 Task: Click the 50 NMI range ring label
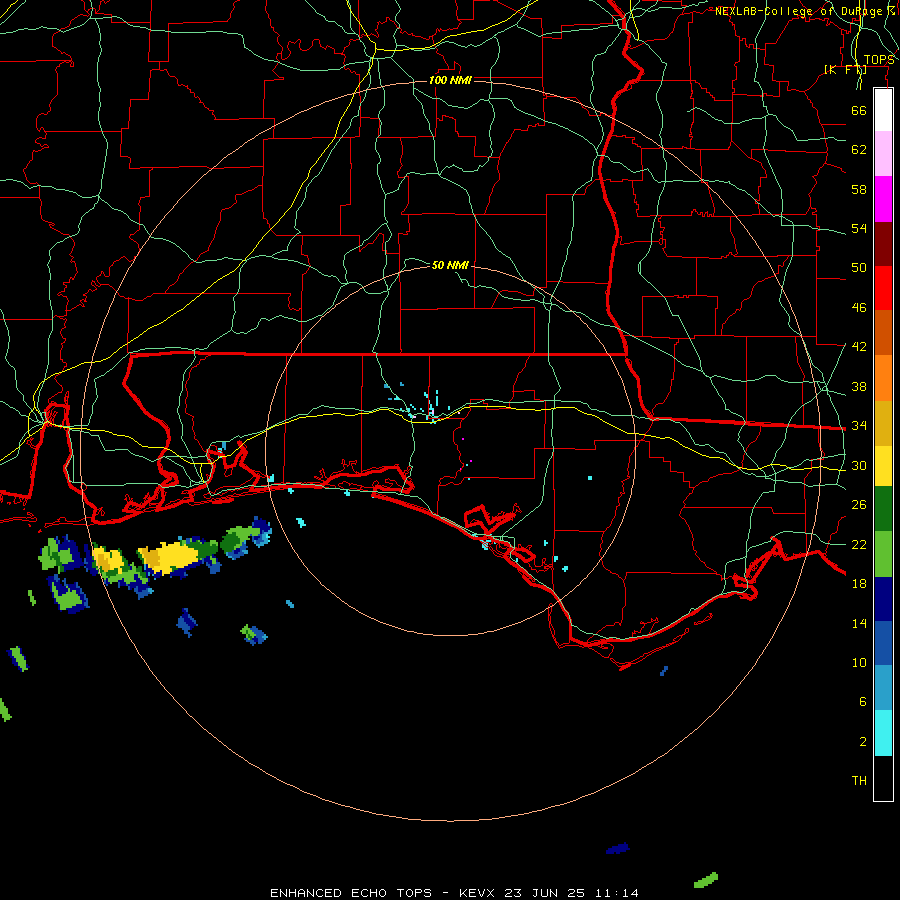click(450, 265)
